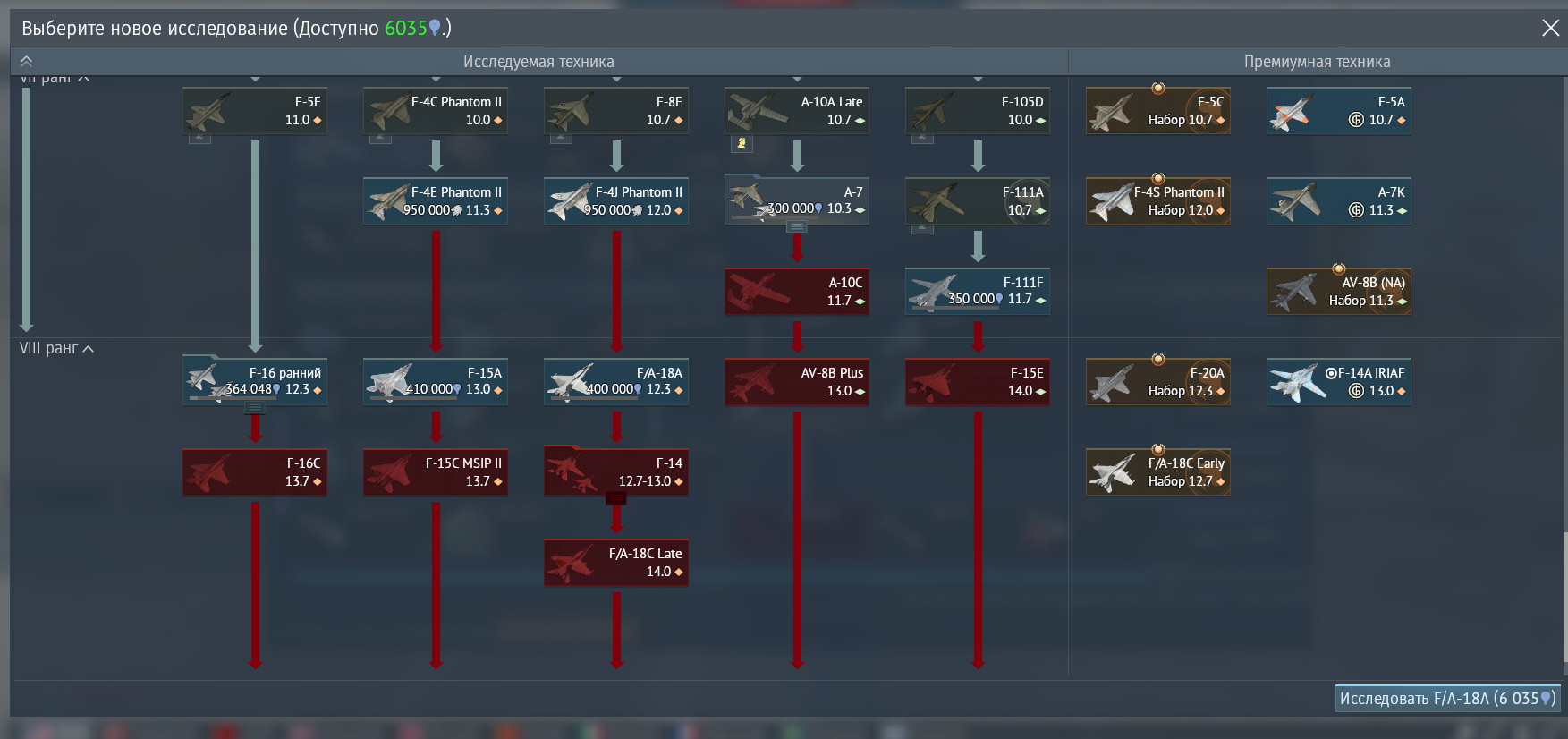
Task: Click the Премиумная техника header
Action: [x=1317, y=62]
